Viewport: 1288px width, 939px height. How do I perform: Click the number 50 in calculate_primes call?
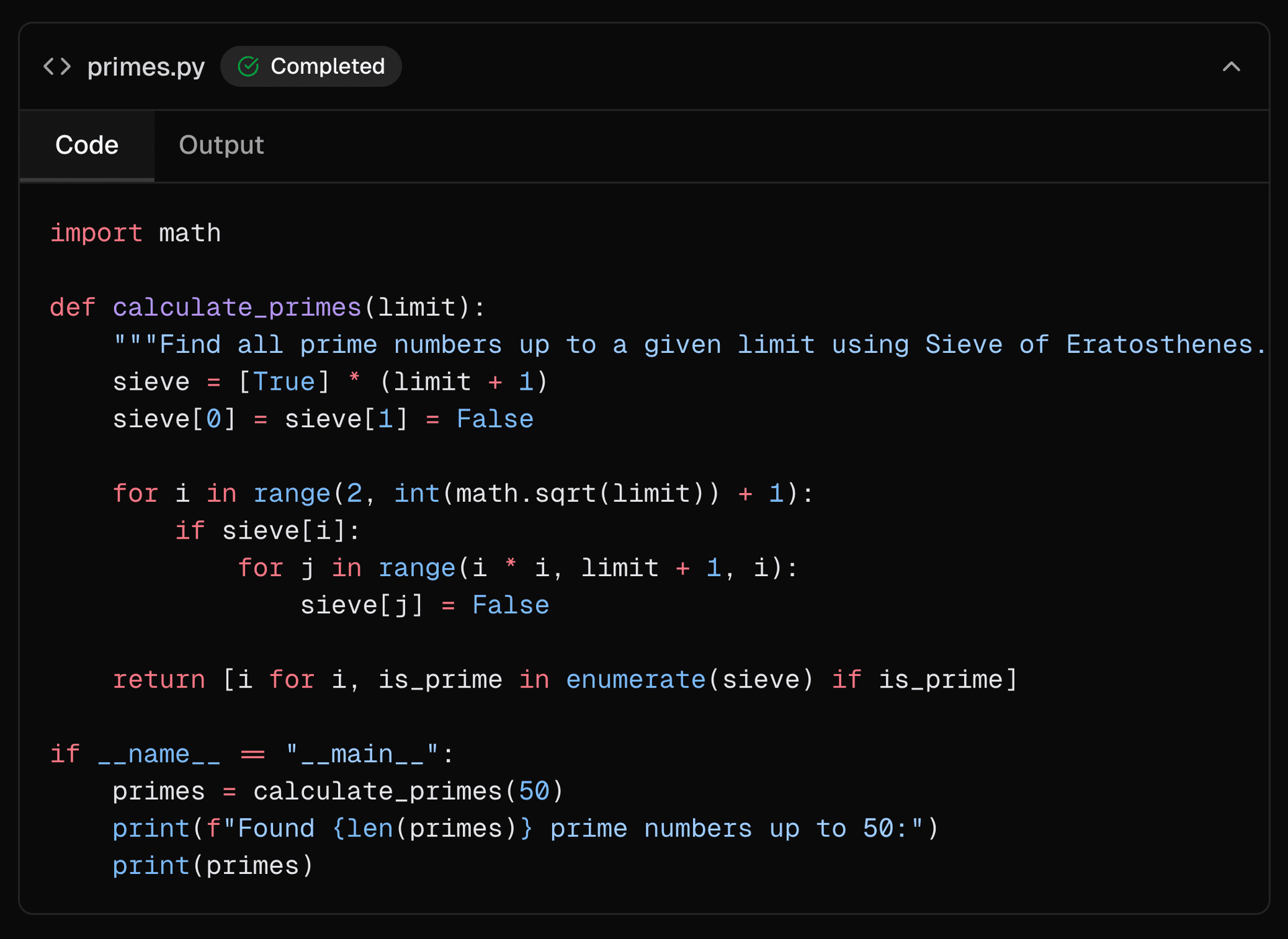(534, 791)
